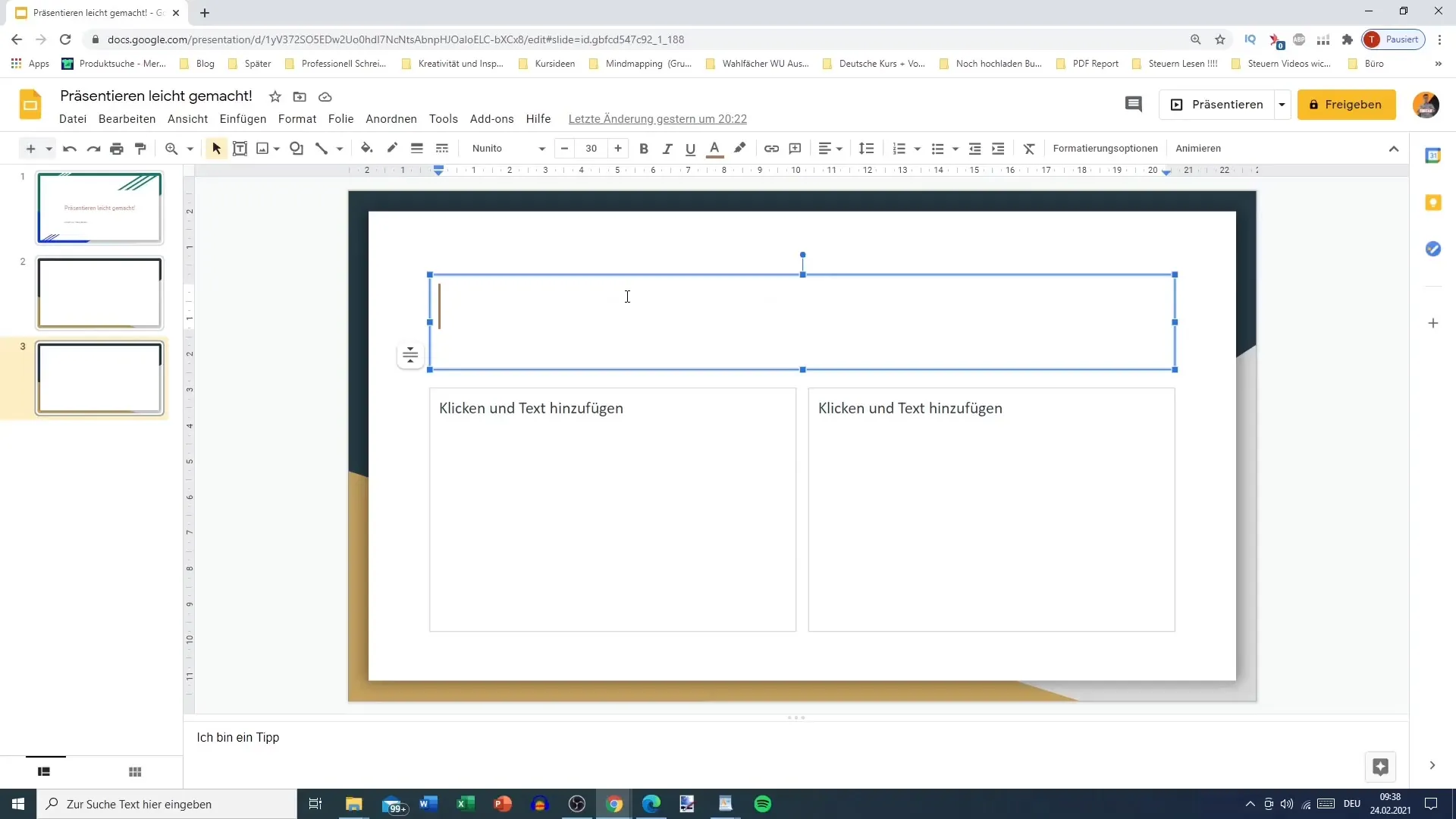Toggle italic formatting
Screen dimensions: 1456x819
pos(667,149)
